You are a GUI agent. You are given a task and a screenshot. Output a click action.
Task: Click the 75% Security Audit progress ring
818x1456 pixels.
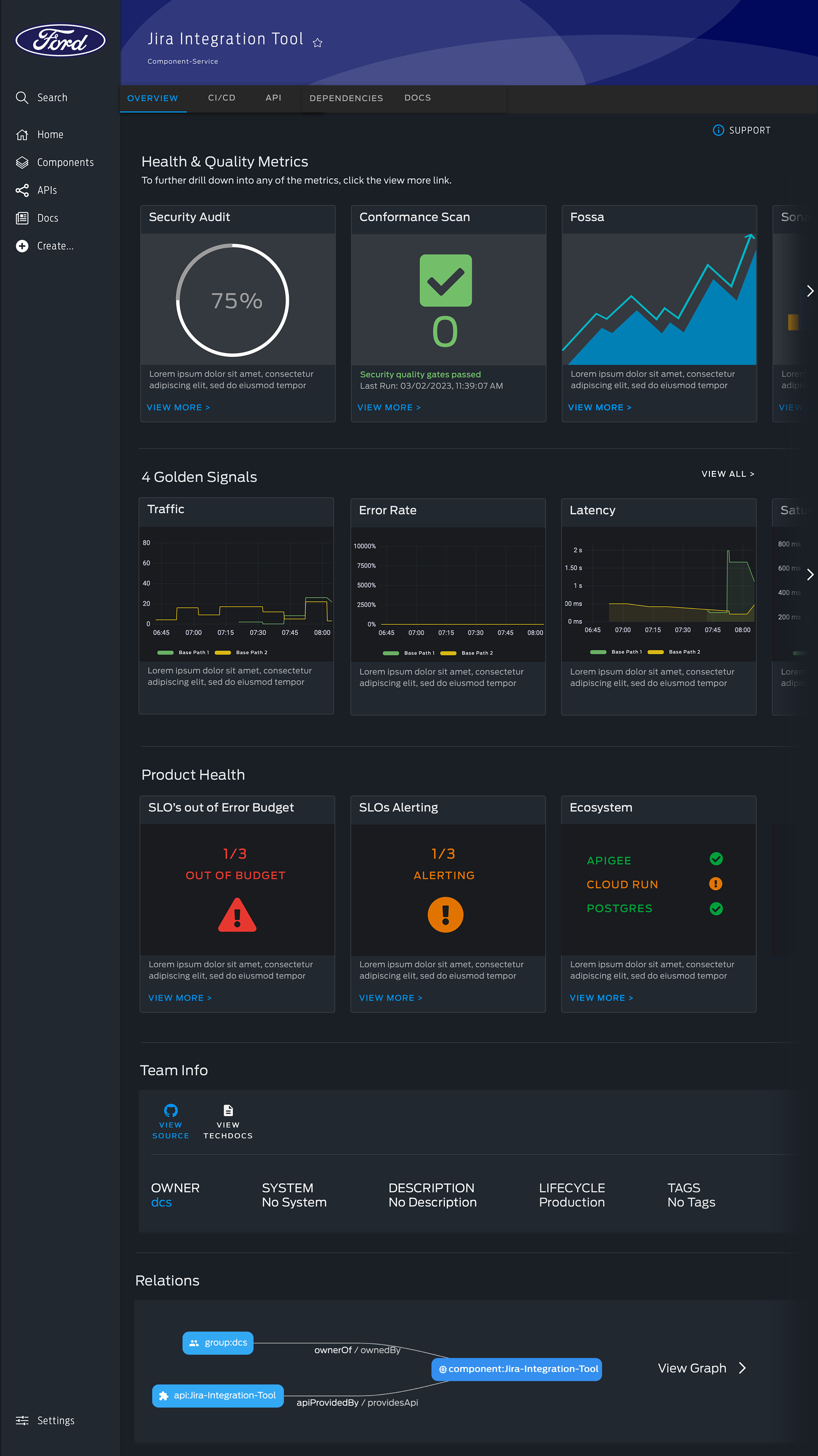[x=233, y=300]
